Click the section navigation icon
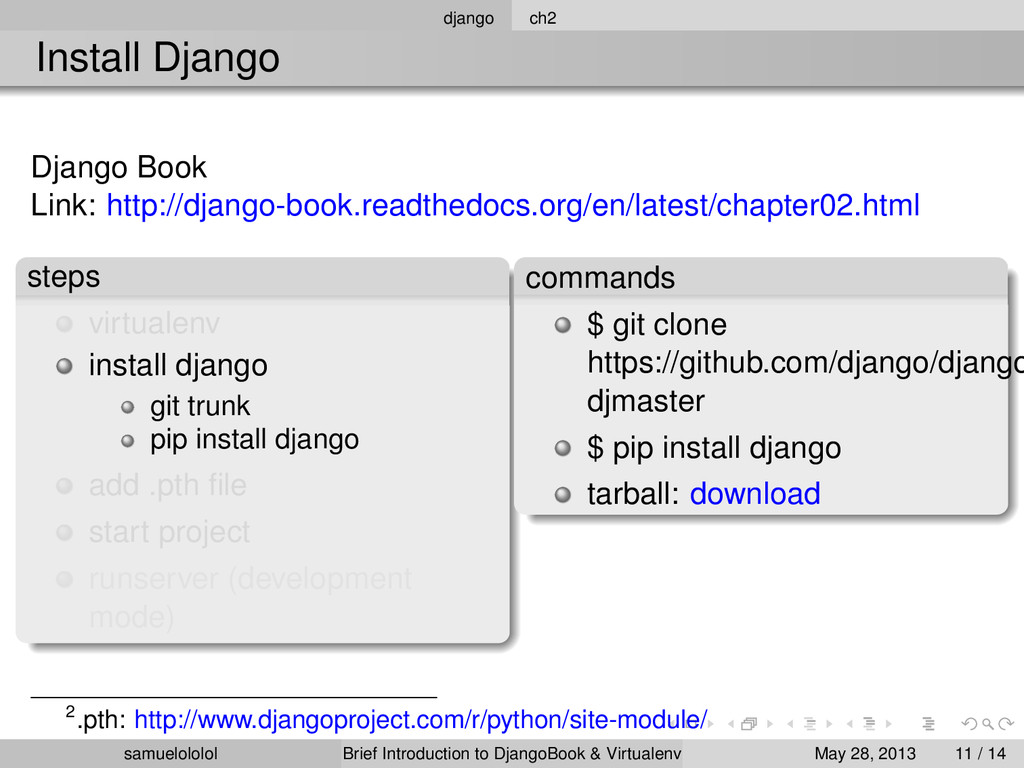1024x768 pixels. (x=869, y=724)
